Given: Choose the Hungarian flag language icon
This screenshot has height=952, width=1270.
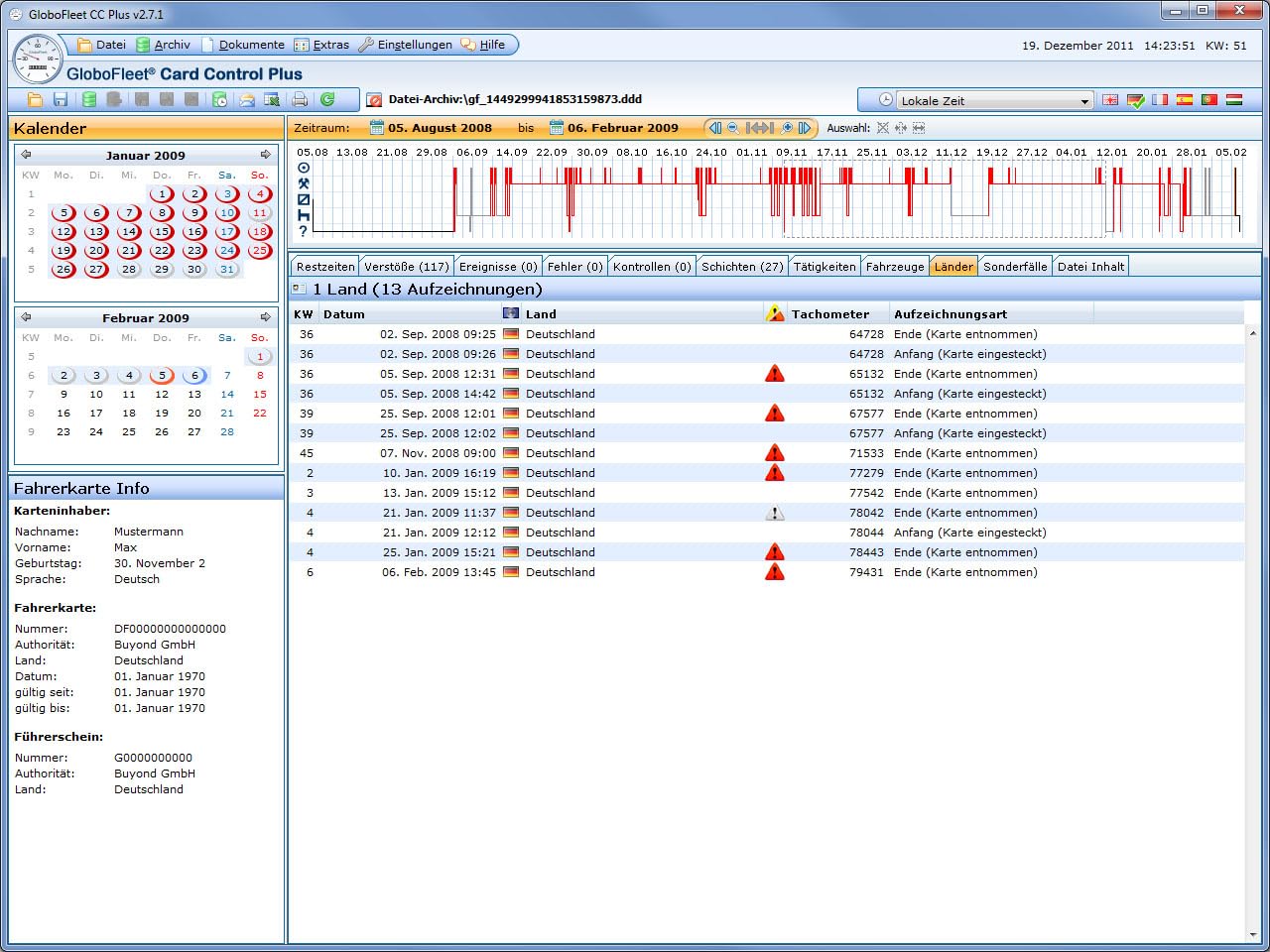Looking at the screenshot, I should click(x=1234, y=100).
